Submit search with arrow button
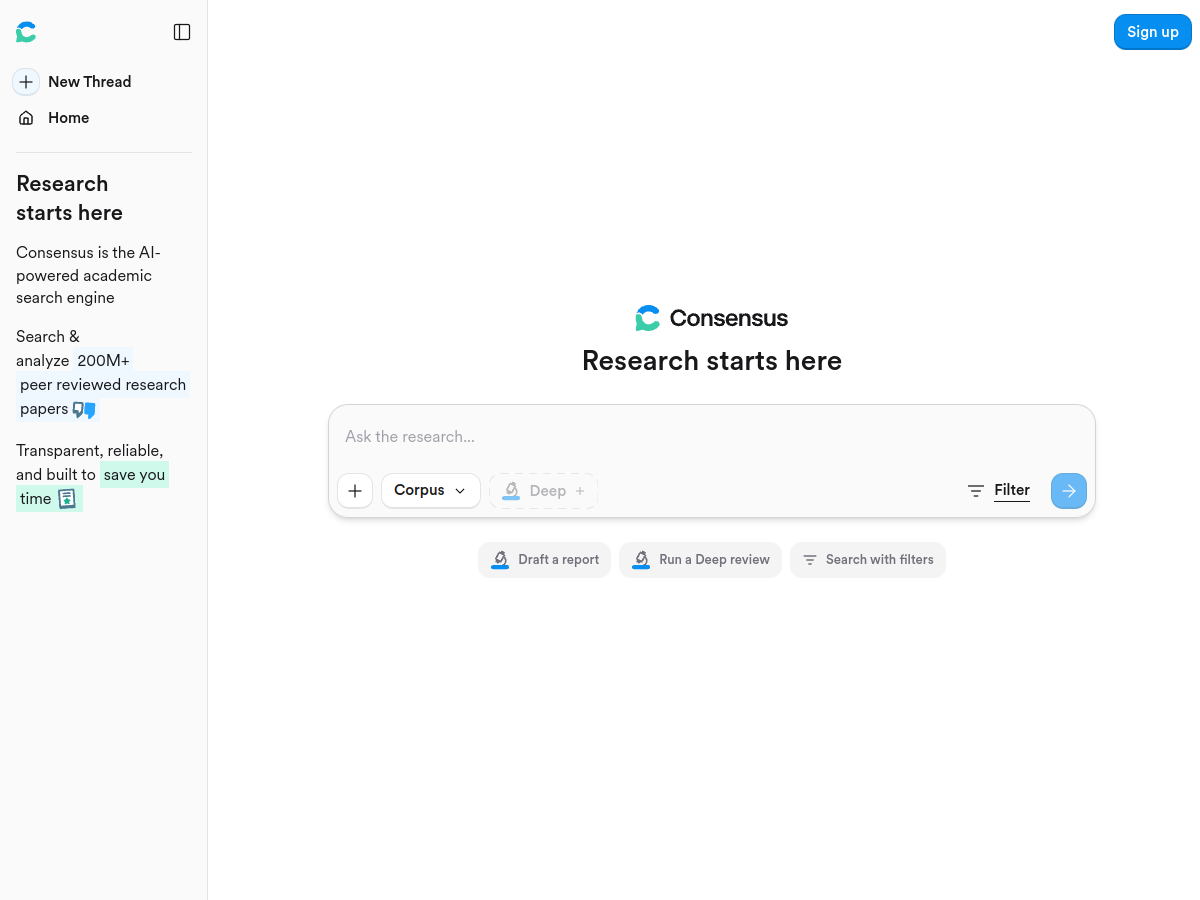The height and width of the screenshot is (900, 1200). 1069,491
